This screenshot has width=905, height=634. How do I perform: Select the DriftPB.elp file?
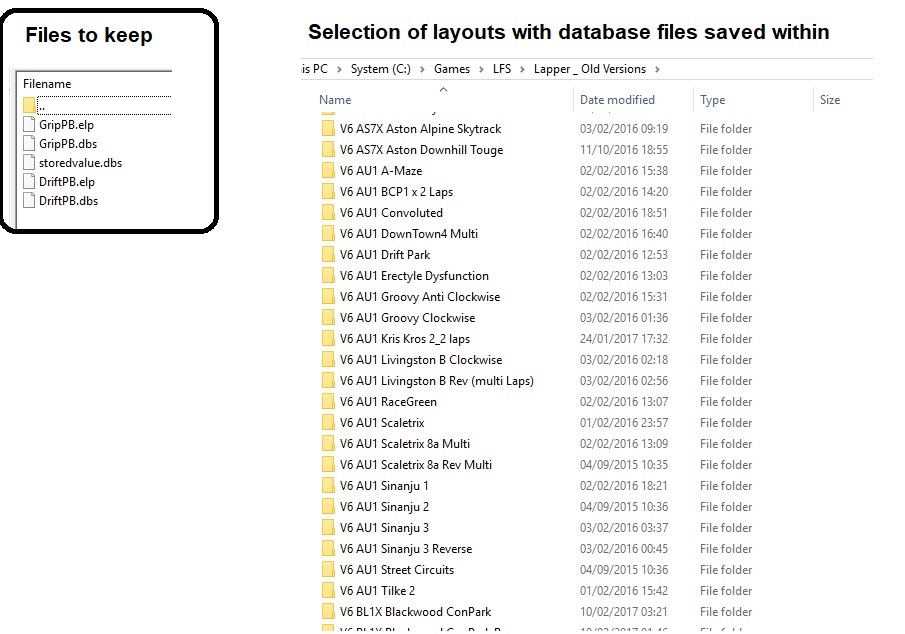pos(67,182)
